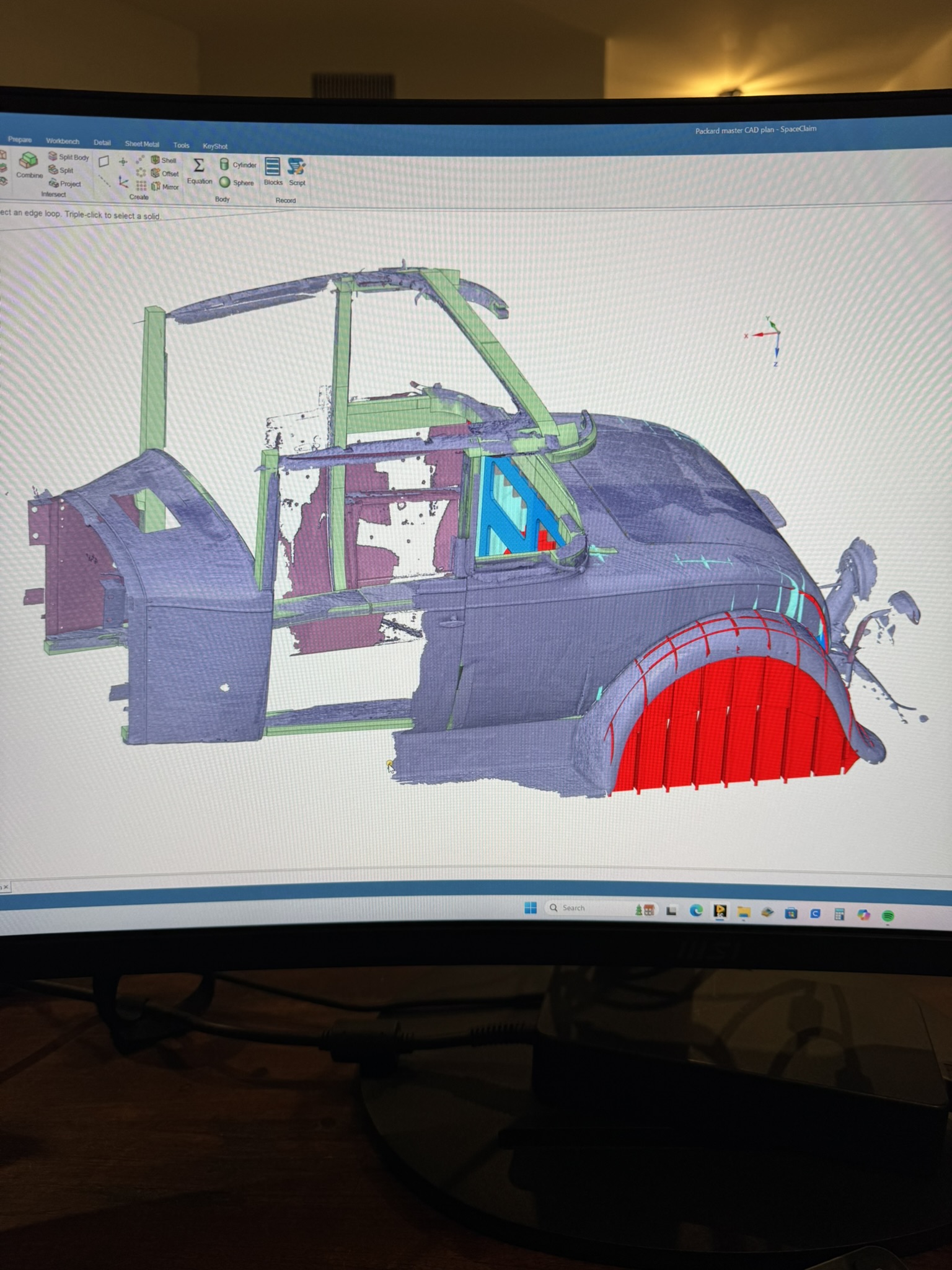Select the Mirror tool

click(x=165, y=187)
